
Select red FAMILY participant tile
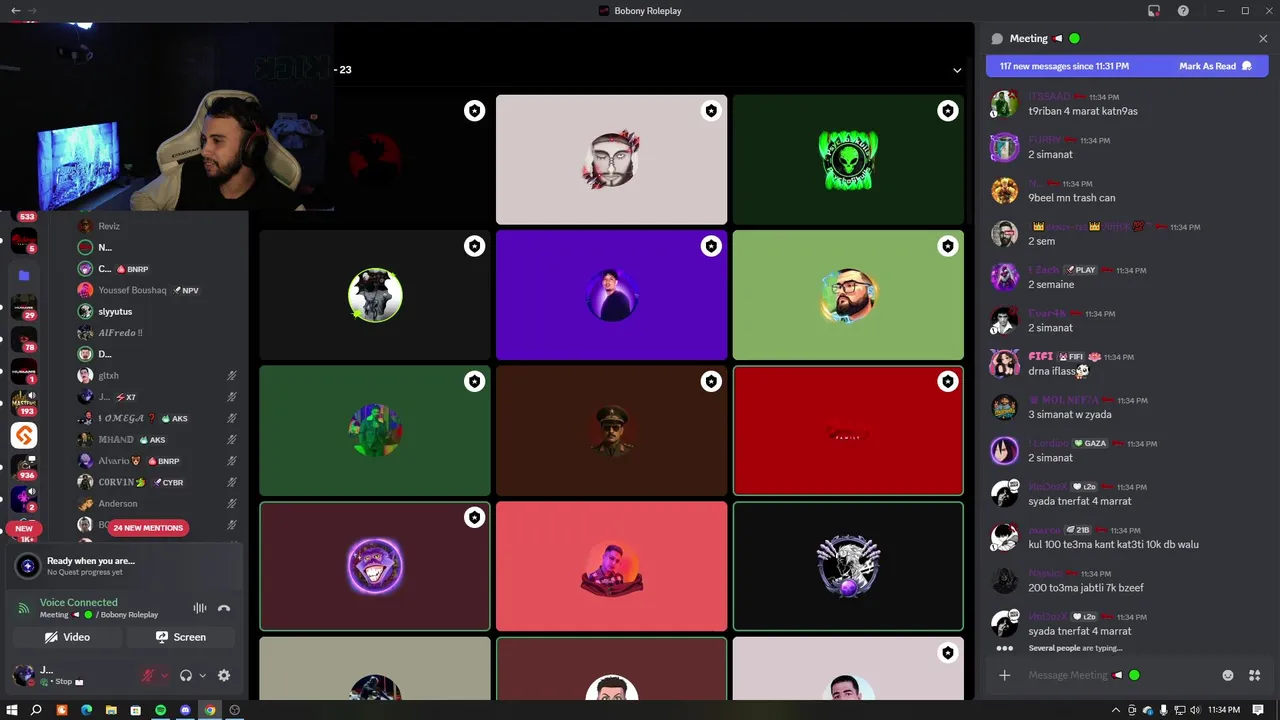(848, 431)
